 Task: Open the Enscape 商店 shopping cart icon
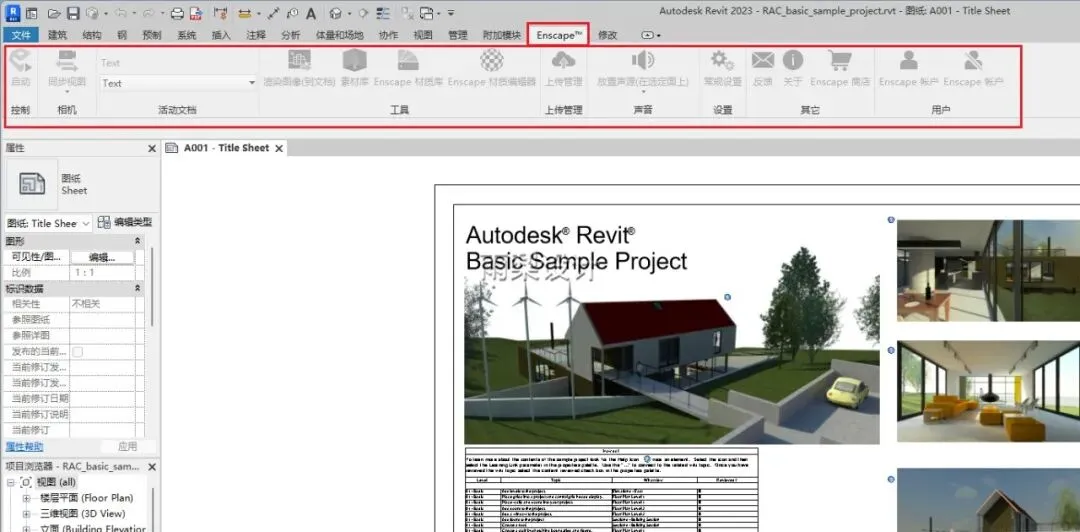pos(839,62)
